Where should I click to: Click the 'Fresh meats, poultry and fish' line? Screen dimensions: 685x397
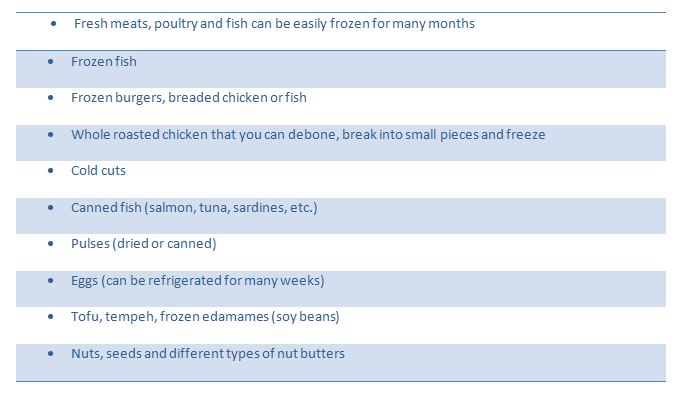(274, 24)
